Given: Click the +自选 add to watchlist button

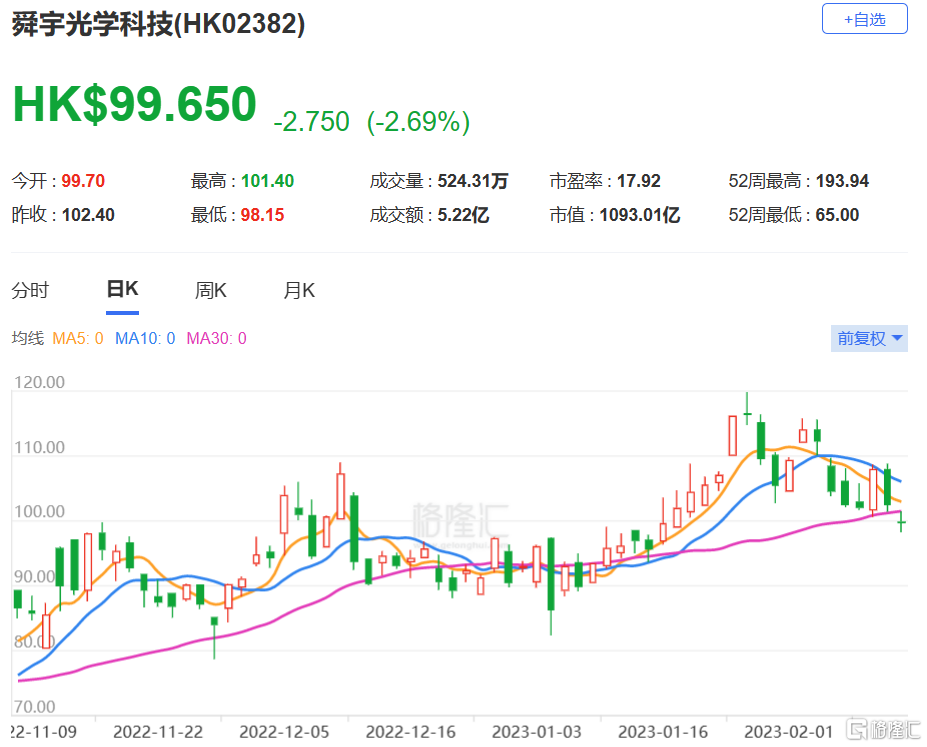Looking at the screenshot, I should click(x=864, y=19).
